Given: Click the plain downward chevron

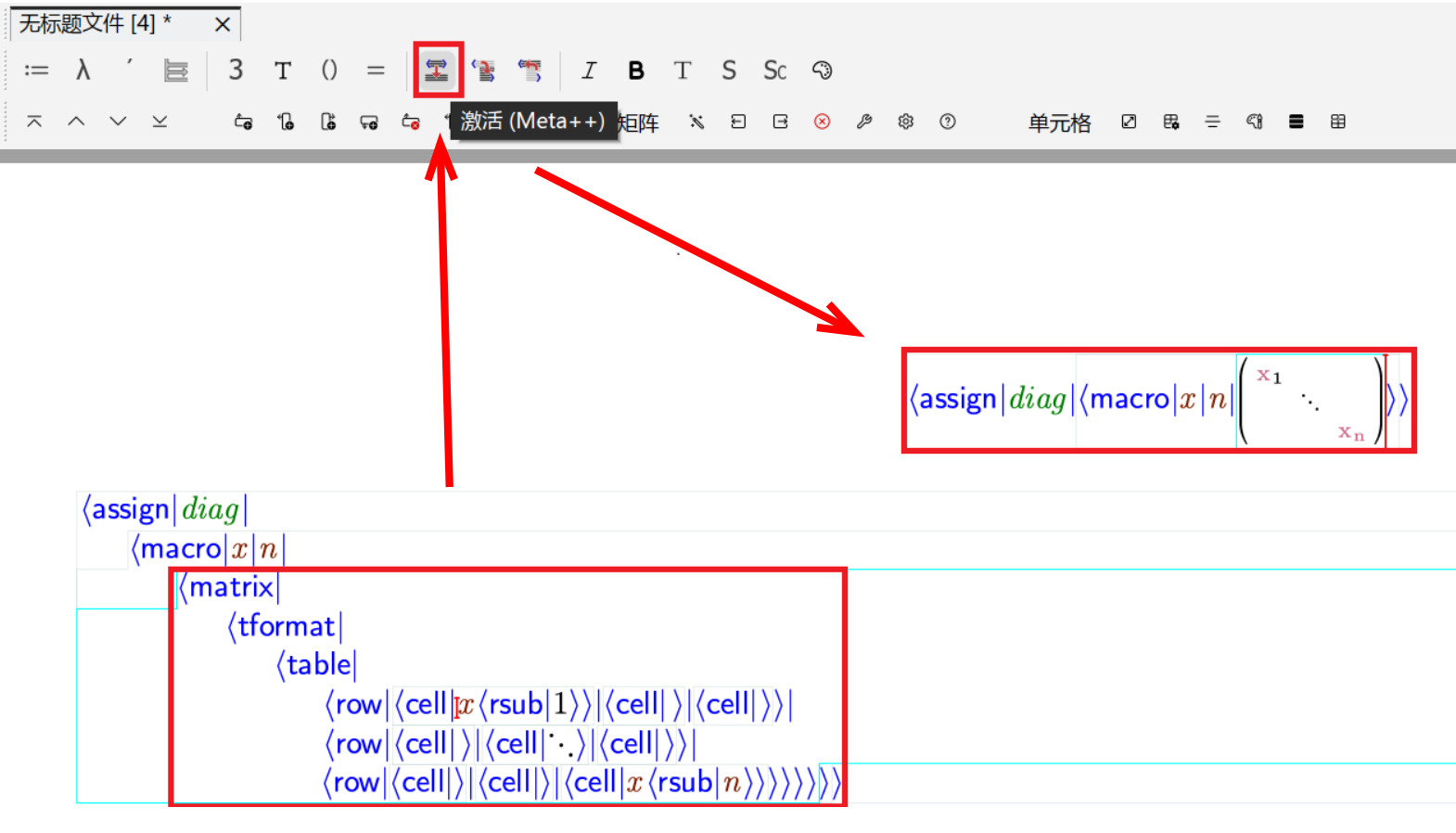Looking at the screenshot, I should 118,122.
